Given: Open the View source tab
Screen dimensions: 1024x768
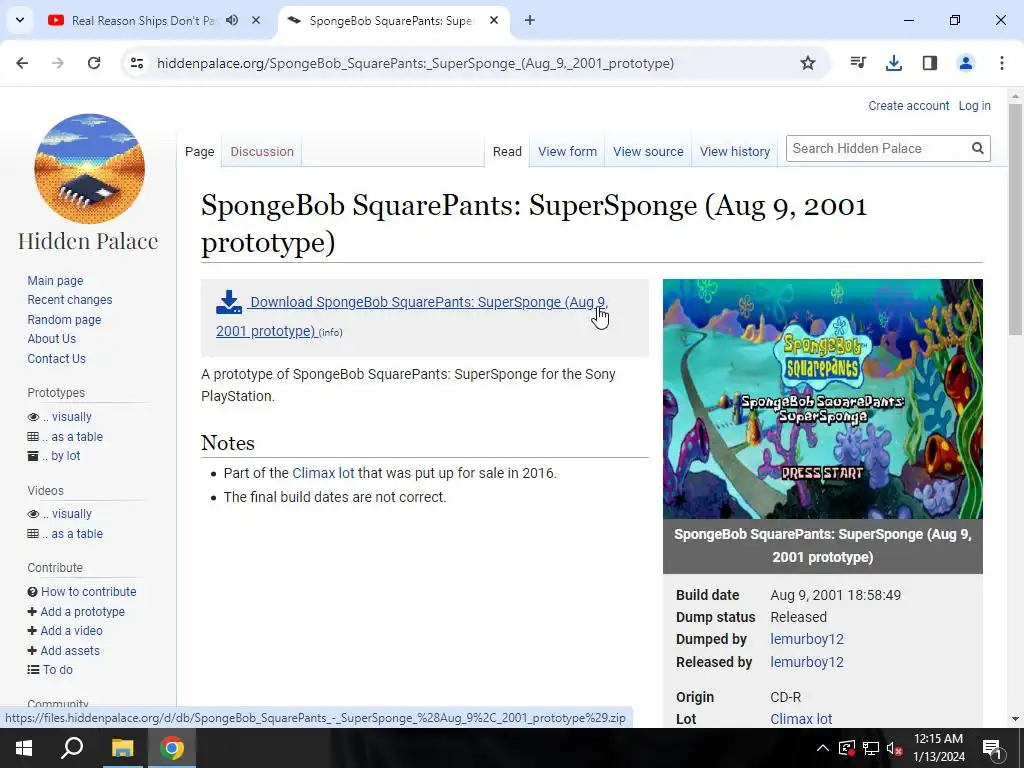Looking at the screenshot, I should 648,152.
